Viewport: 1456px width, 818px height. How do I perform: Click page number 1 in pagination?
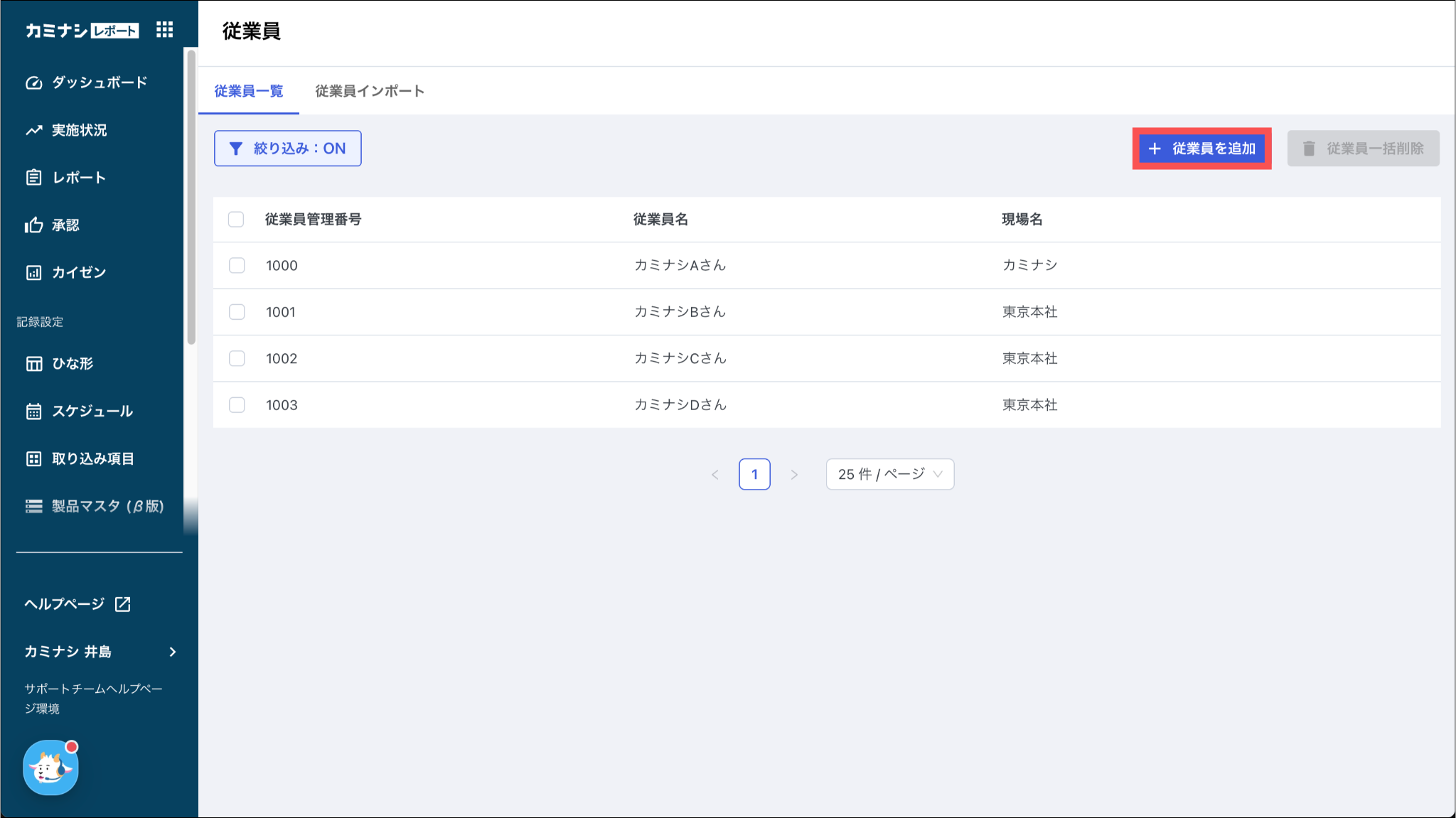(754, 474)
